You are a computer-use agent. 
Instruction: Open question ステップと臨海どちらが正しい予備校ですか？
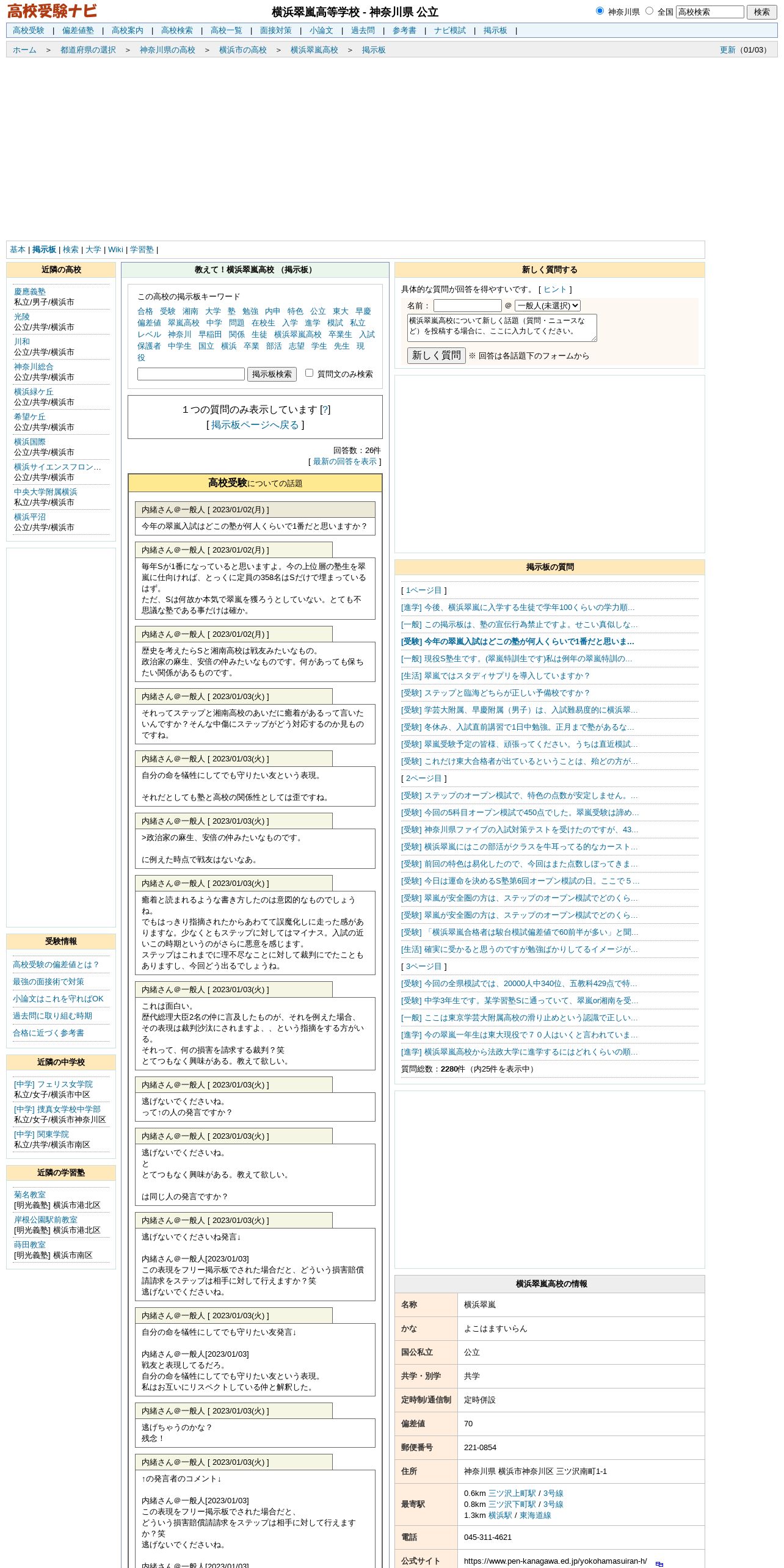[x=496, y=693]
